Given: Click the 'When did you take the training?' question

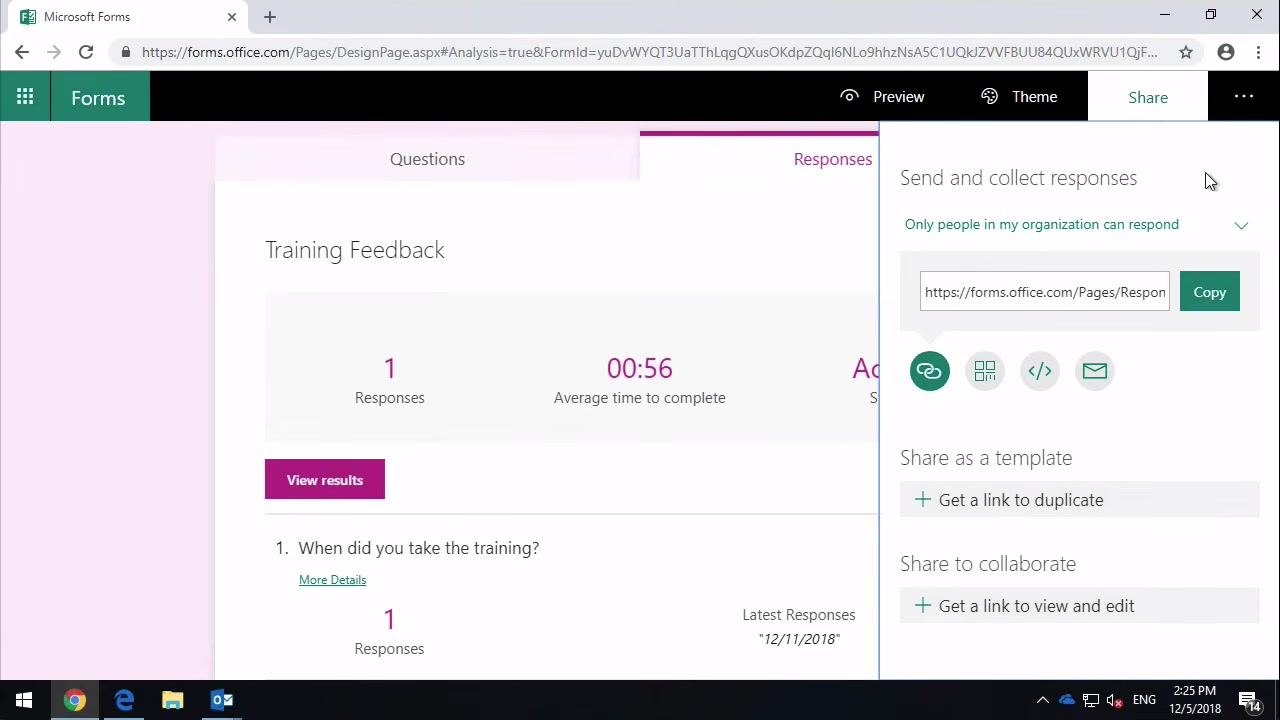Looking at the screenshot, I should pyautogui.click(x=418, y=548).
